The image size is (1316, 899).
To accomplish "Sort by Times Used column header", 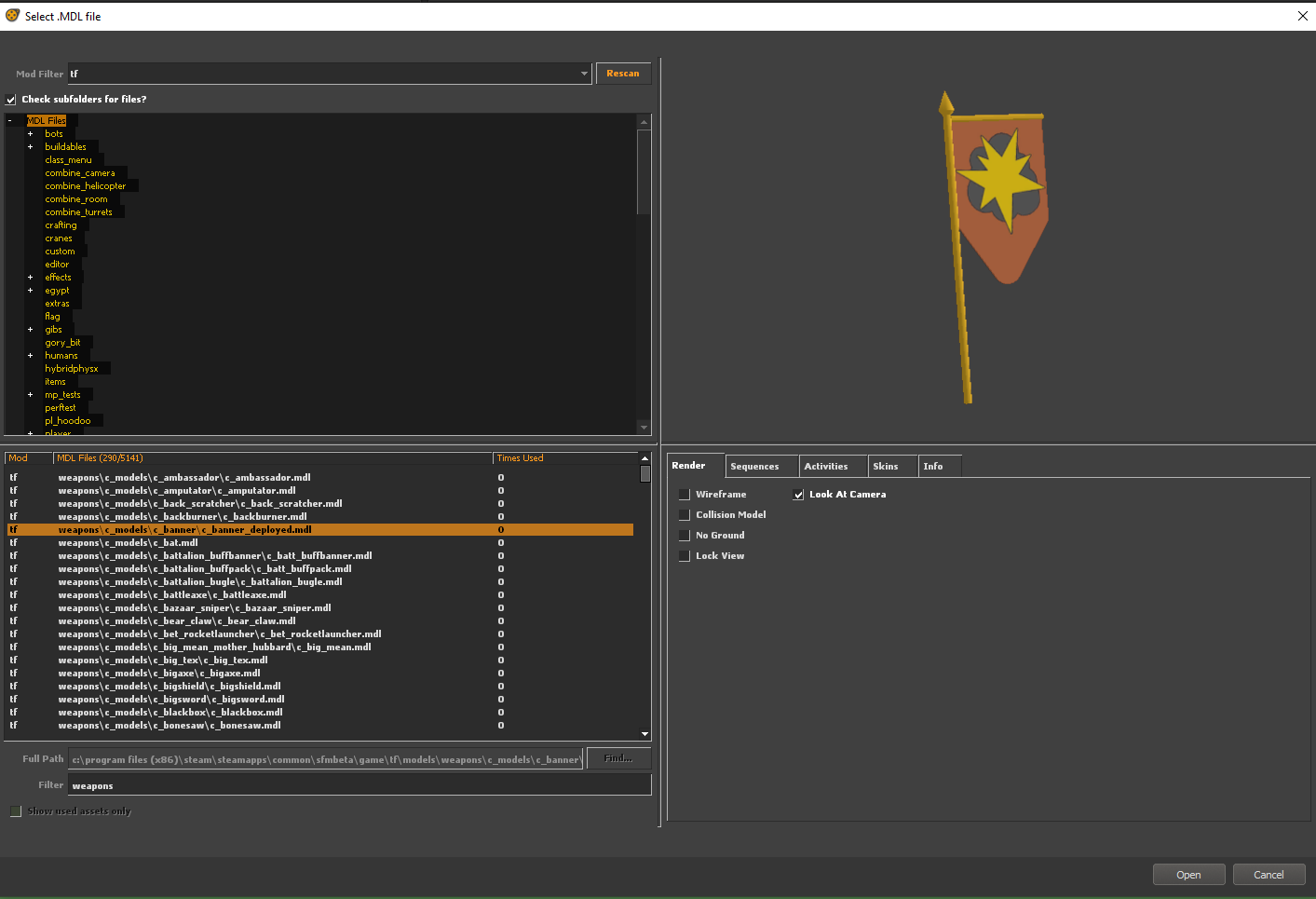I will (x=565, y=458).
